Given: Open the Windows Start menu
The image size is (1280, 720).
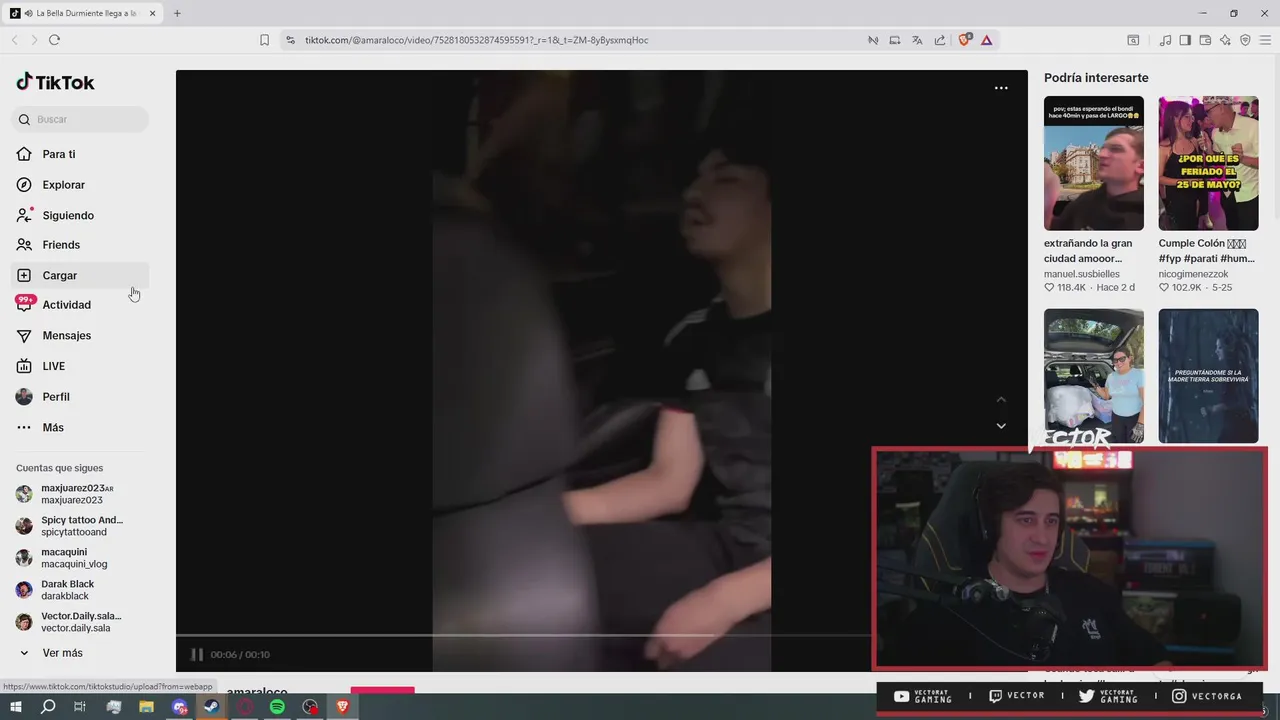Looking at the screenshot, I should [x=16, y=707].
